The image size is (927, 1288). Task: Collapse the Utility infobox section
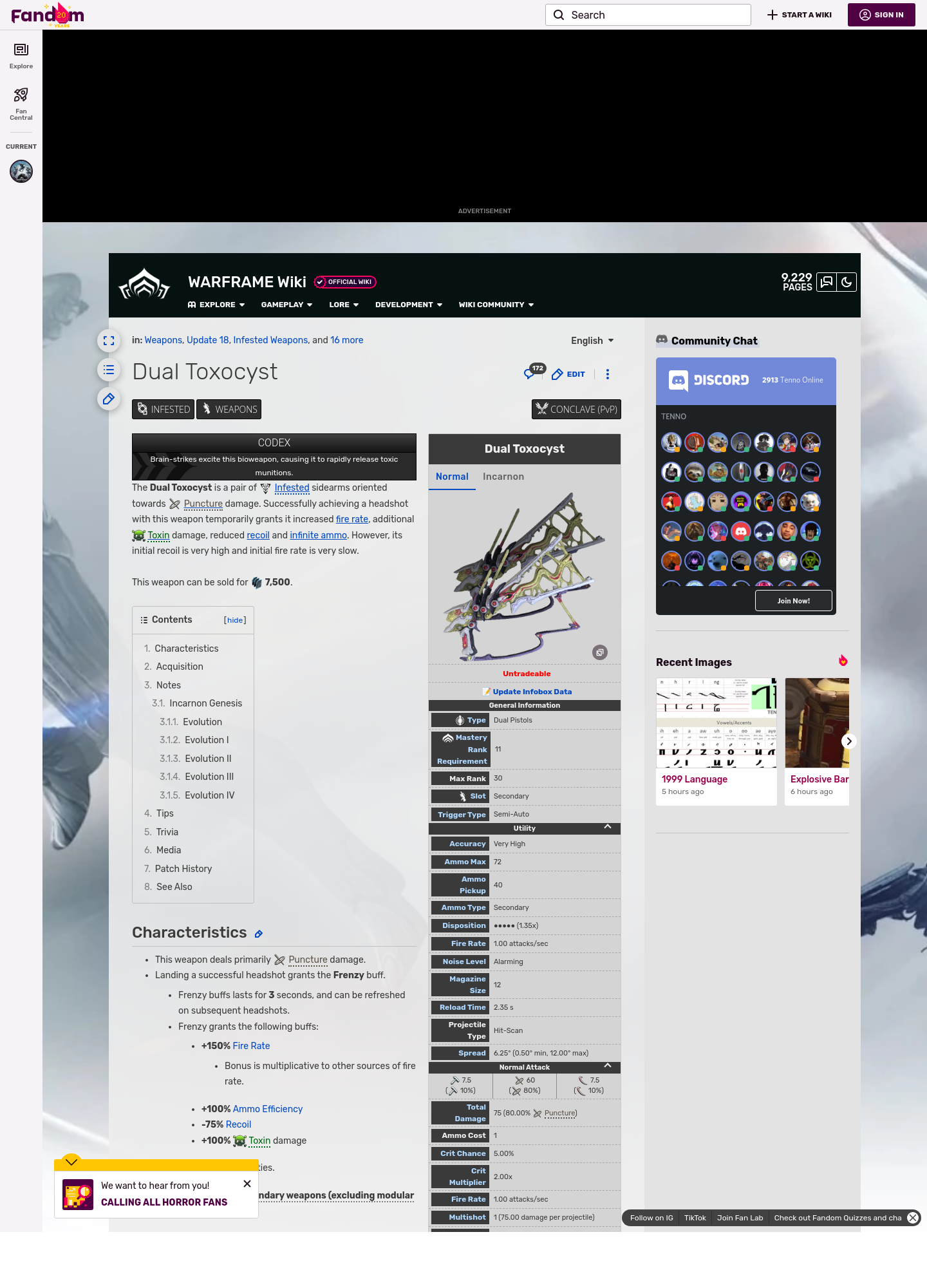[608, 828]
